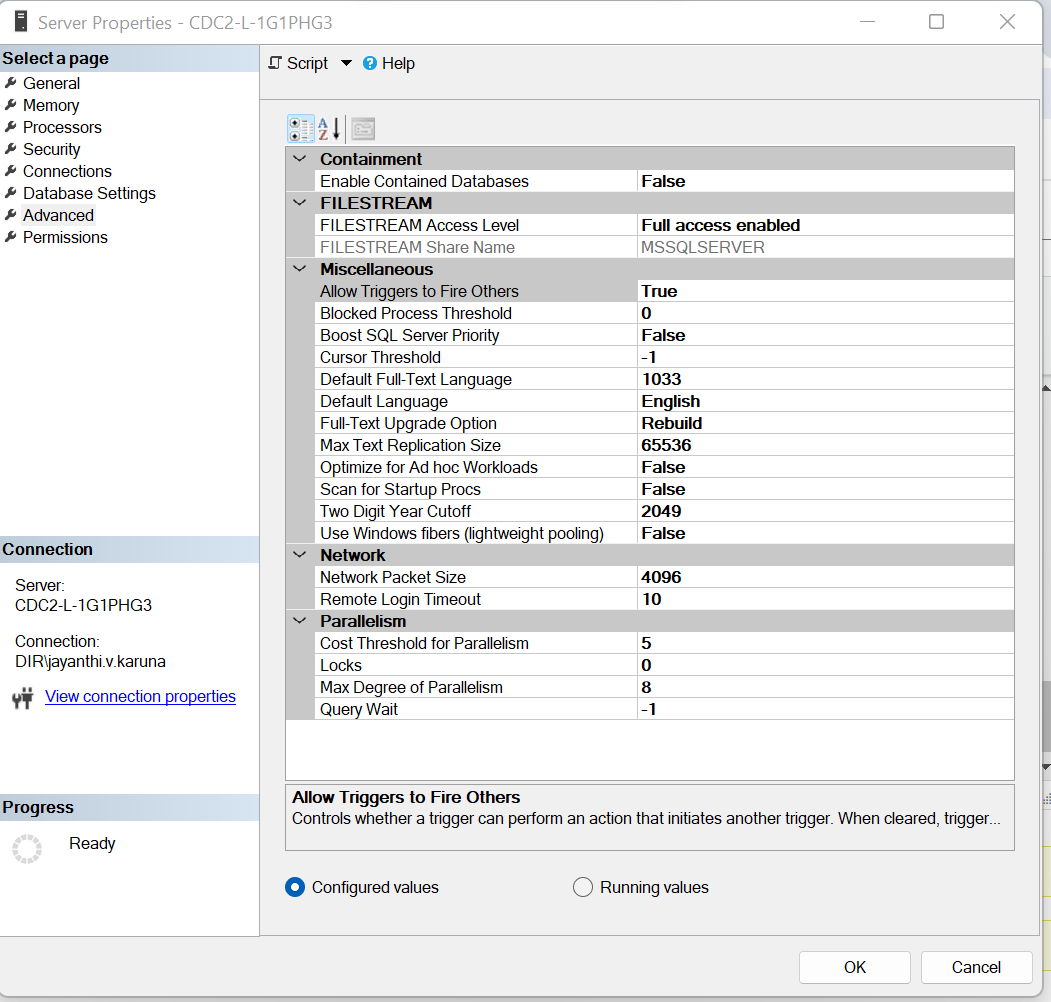This screenshot has width=1051, height=1002.
Task: Select the Remote Login Timeout row
Action: point(664,599)
